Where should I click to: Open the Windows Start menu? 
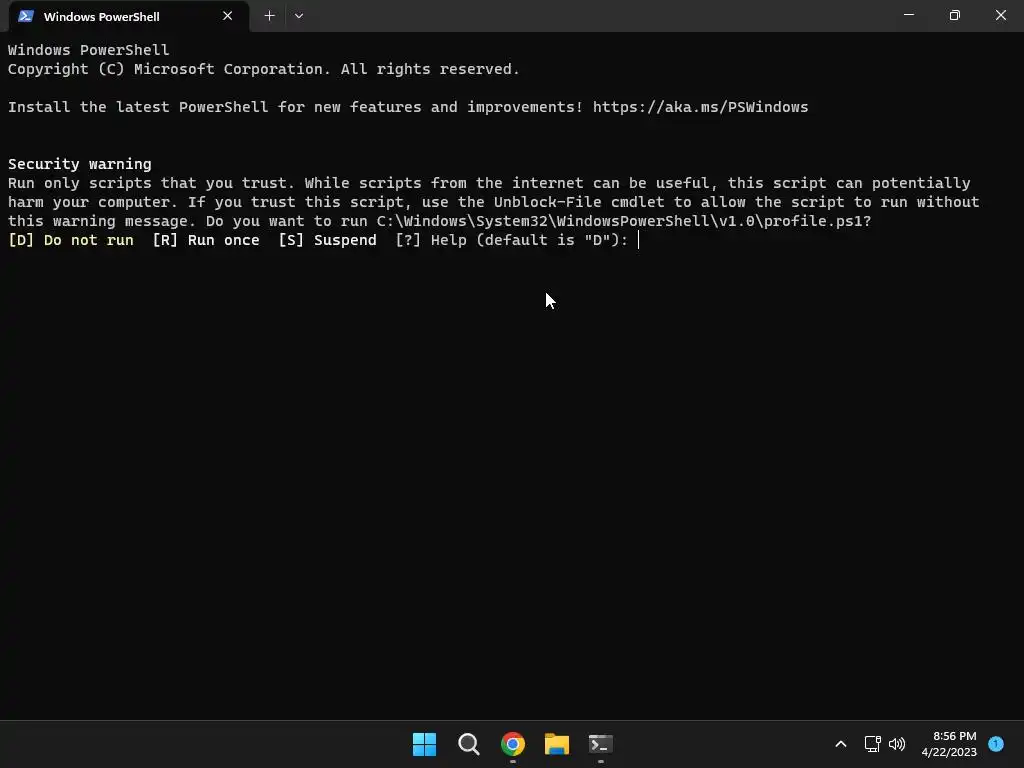pyautogui.click(x=424, y=744)
